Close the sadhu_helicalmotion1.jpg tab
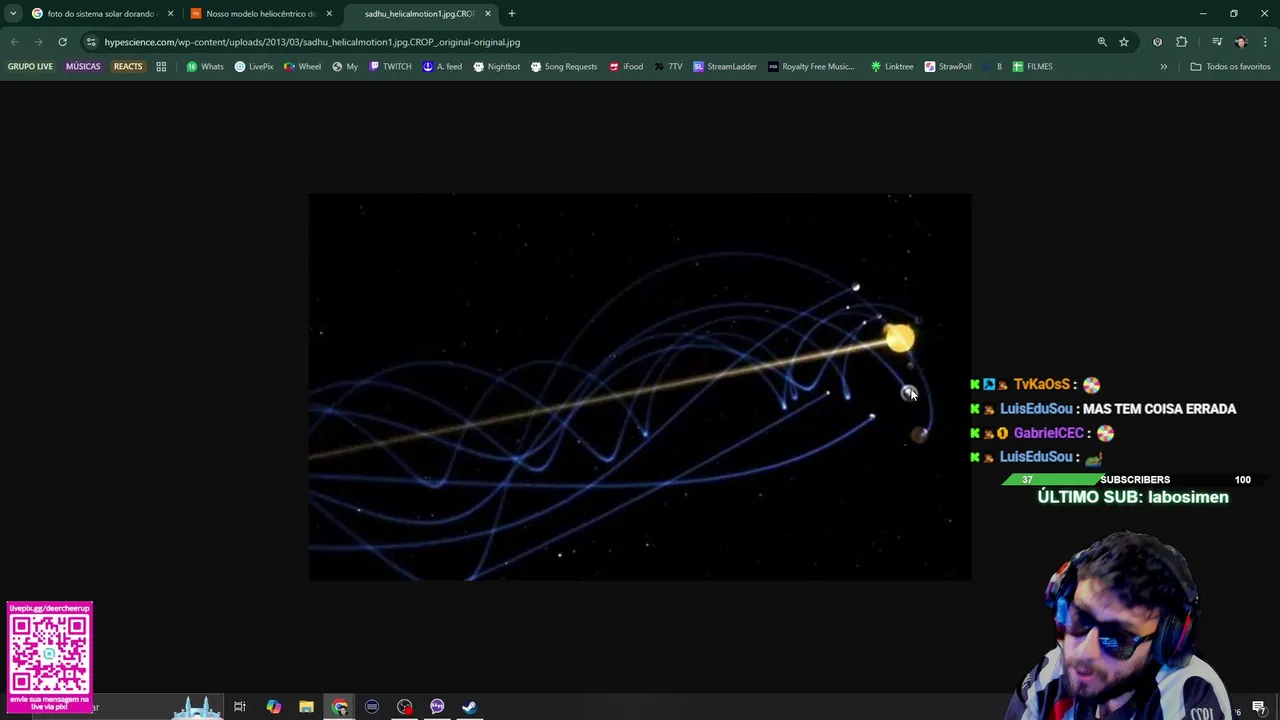1280x720 pixels. tap(488, 14)
